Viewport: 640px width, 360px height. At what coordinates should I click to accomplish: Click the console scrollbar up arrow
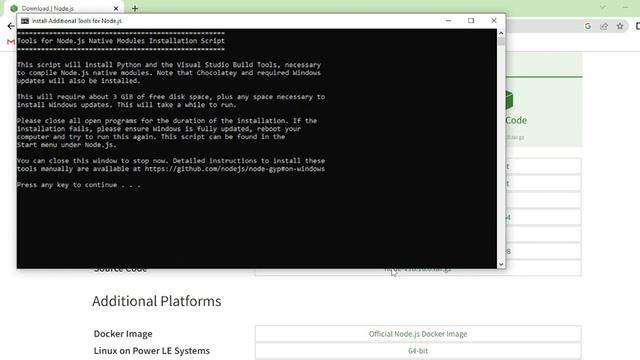coord(501,33)
